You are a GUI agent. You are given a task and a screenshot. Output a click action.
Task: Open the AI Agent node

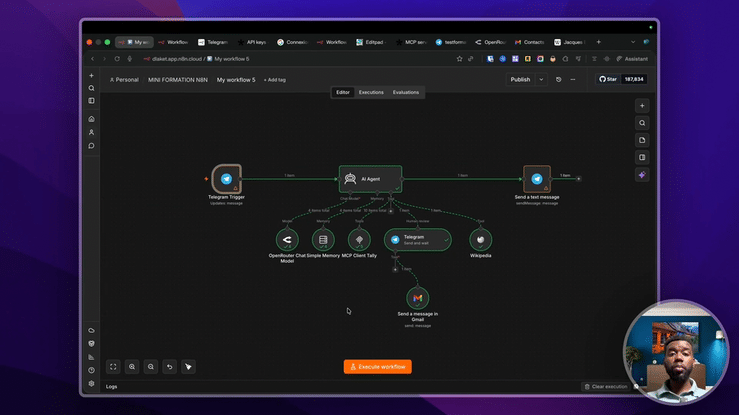[x=370, y=179]
